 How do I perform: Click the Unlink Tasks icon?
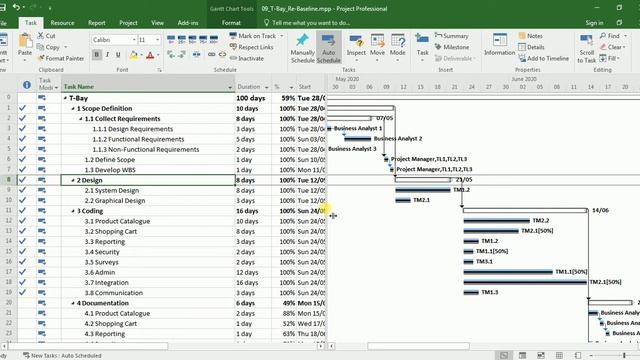pos(222,54)
